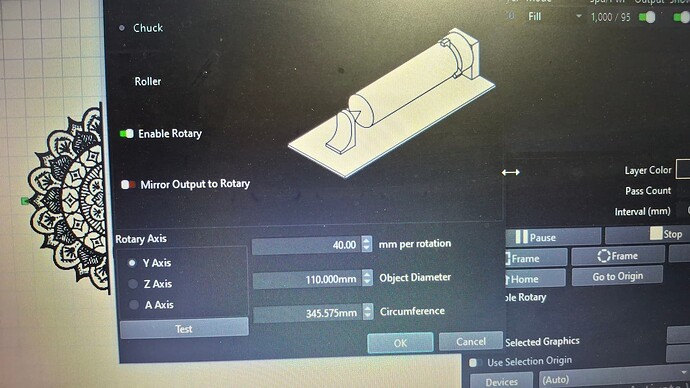The image size is (690, 388).
Task: Select the Y Axis radio button
Action: click(132, 263)
